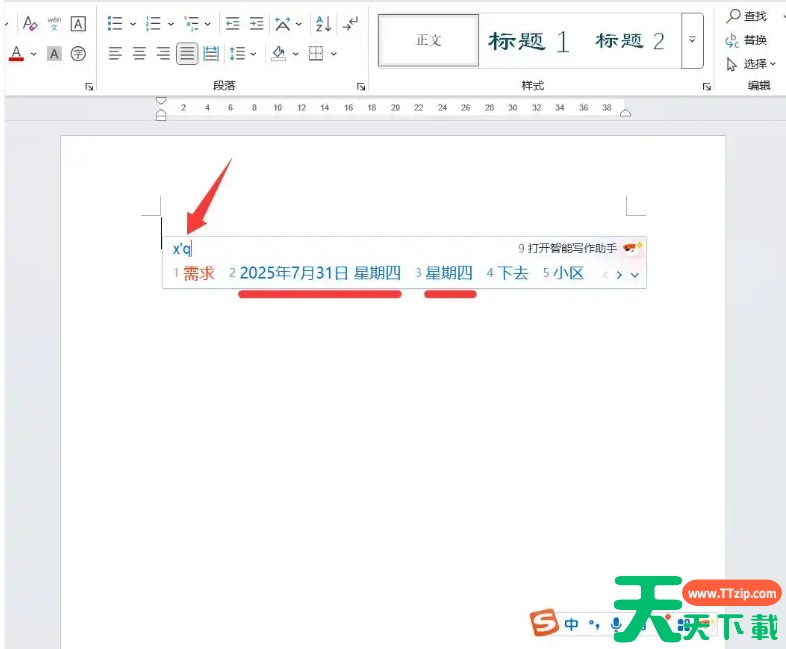Click the Increase Indent icon

pyautogui.click(x=256, y=23)
